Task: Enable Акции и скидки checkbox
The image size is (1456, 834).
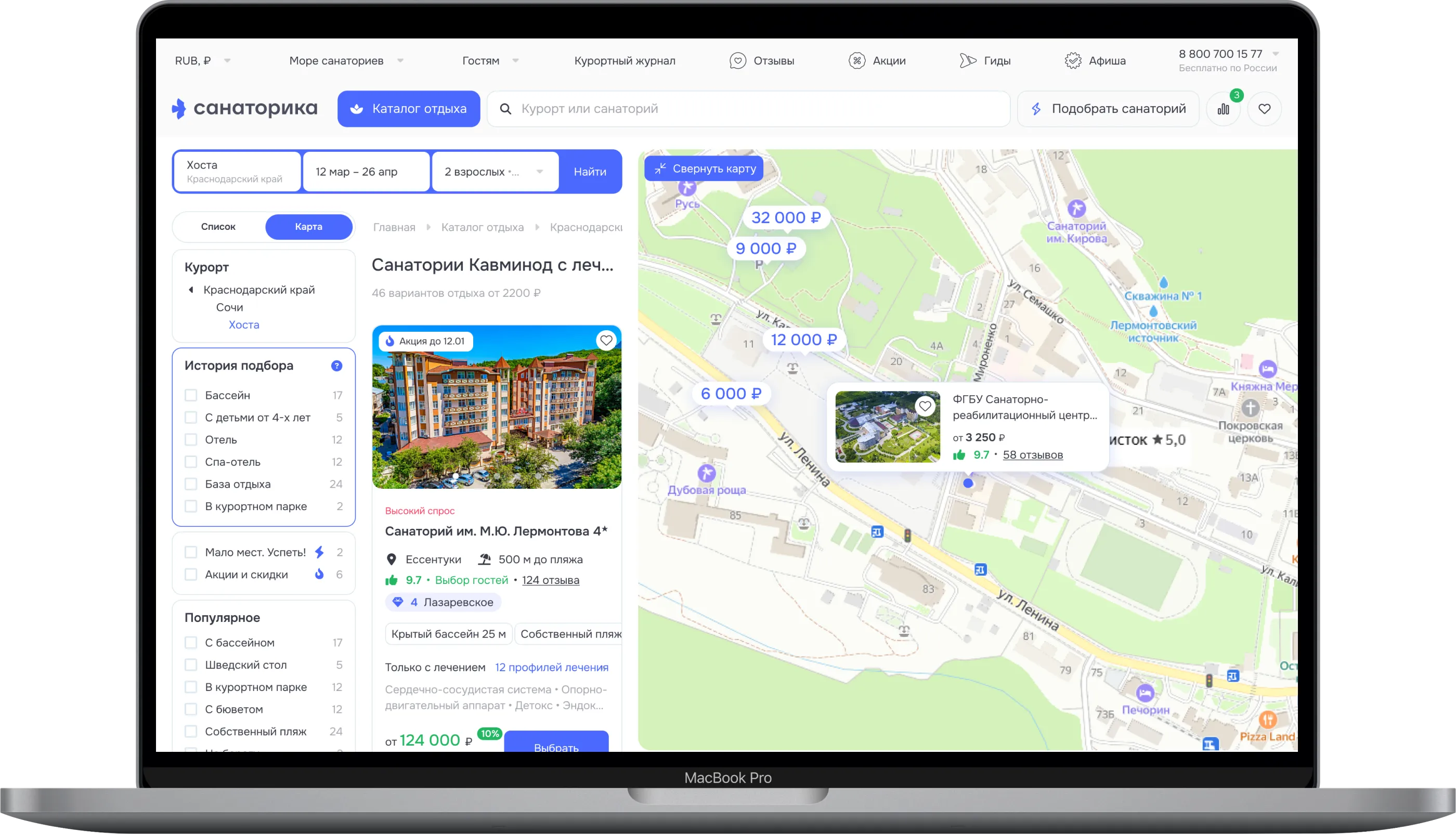Action: (191, 575)
